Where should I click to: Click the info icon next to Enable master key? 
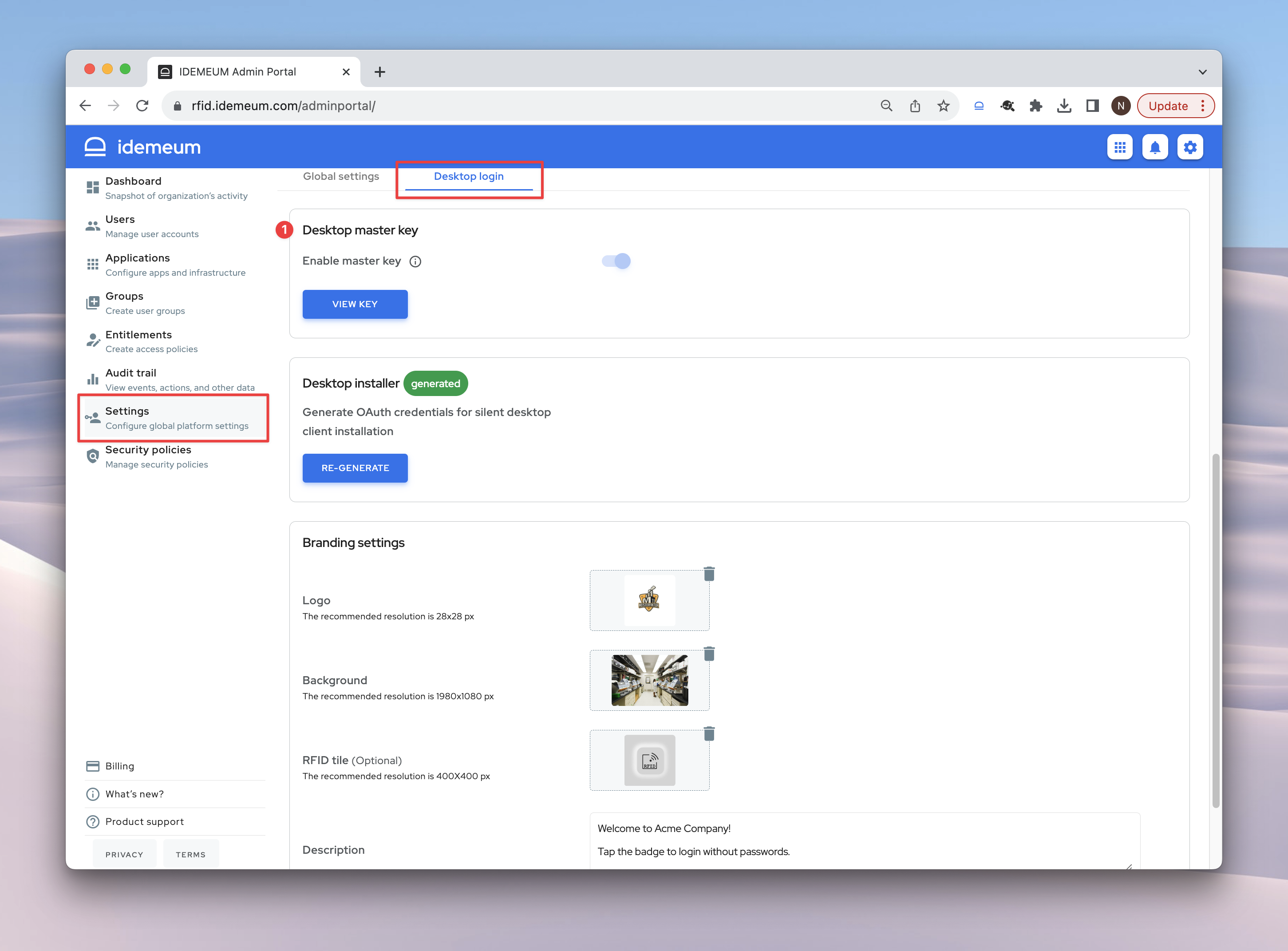click(415, 262)
